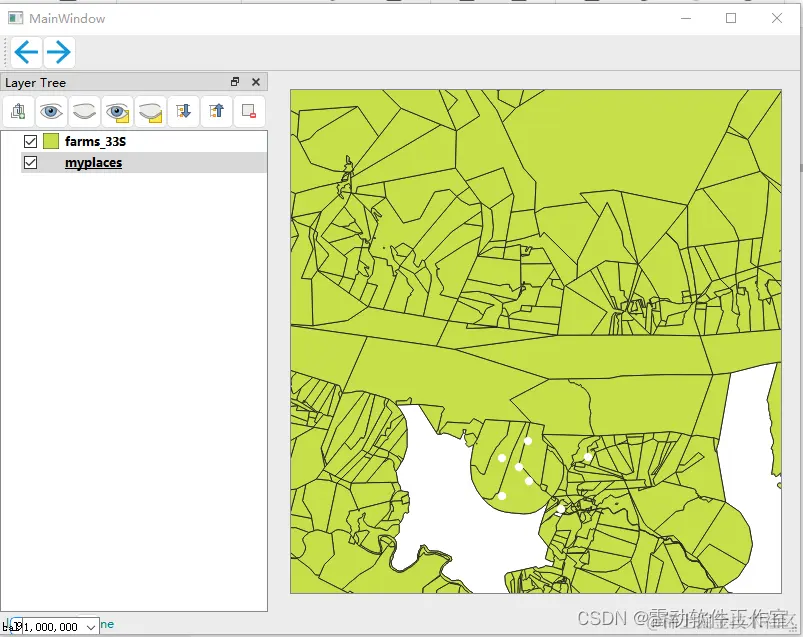Move selected layer to top

pos(216,111)
